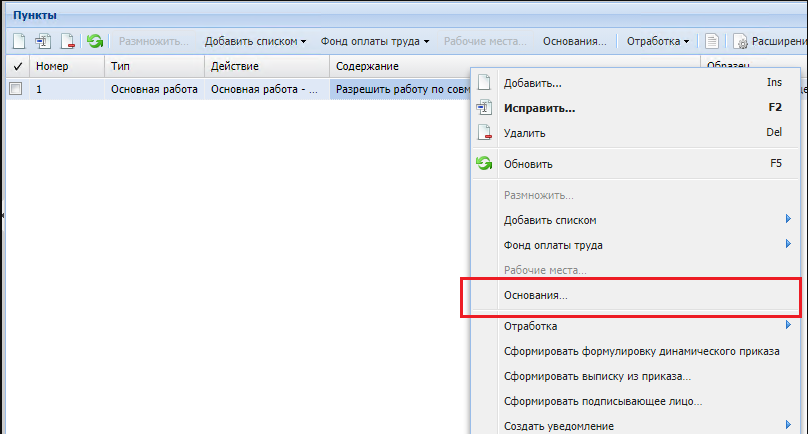Click the Основания... toolbar button

click(575, 41)
